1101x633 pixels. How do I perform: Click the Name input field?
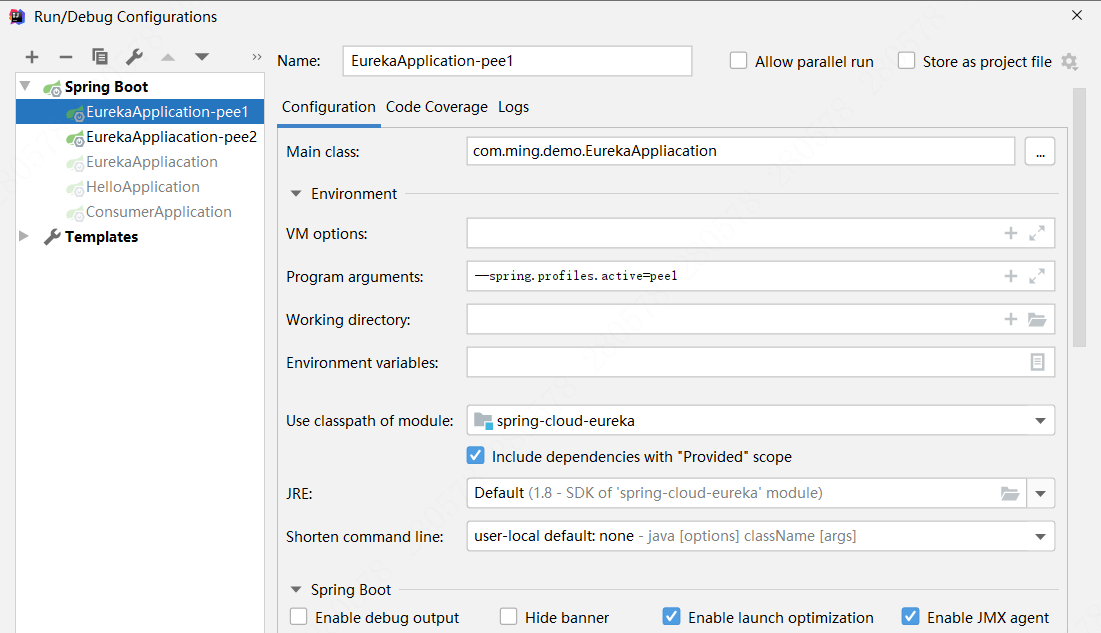tap(517, 61)
